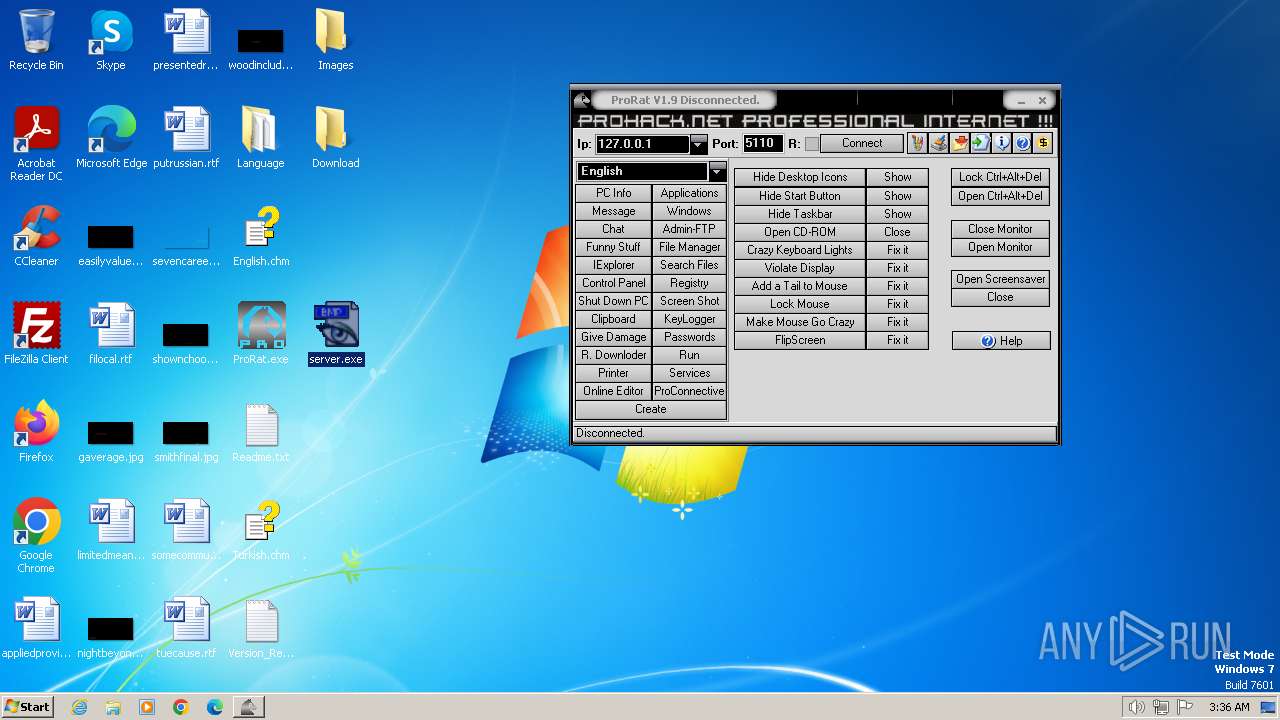Select the Download folder on desktop

336,138
